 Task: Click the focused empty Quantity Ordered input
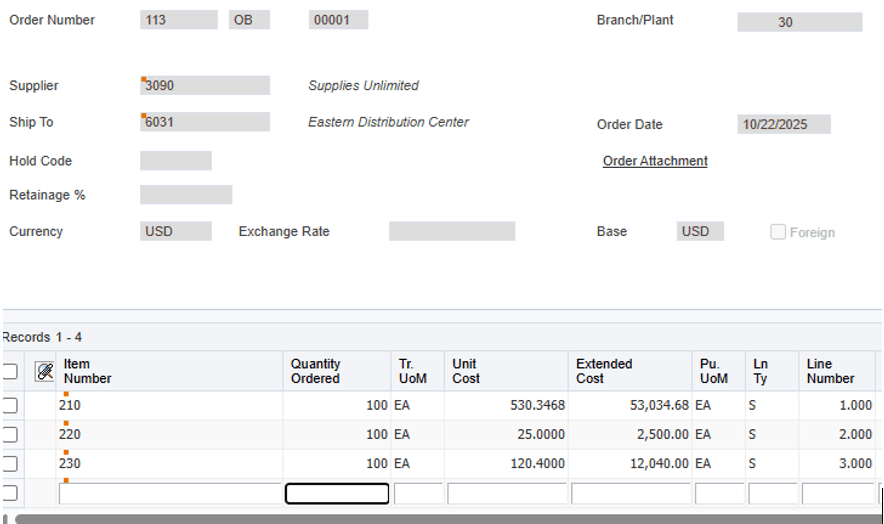pos(337,494)
